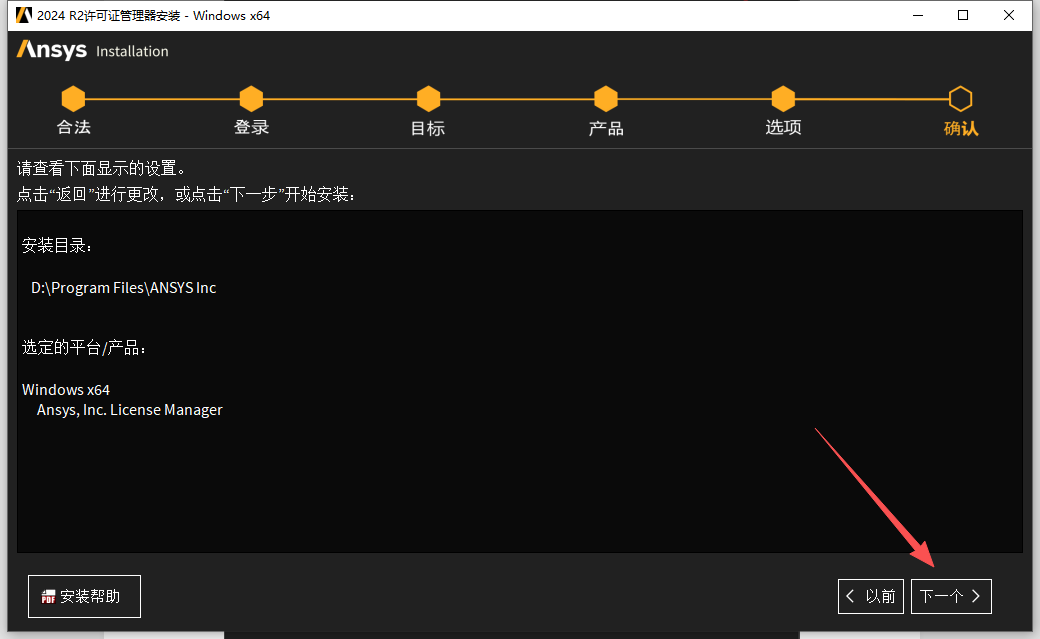Click the progress line between 产品 and 选项
The width and height of the screenshot is (1040, 639).
click(694, 99)
